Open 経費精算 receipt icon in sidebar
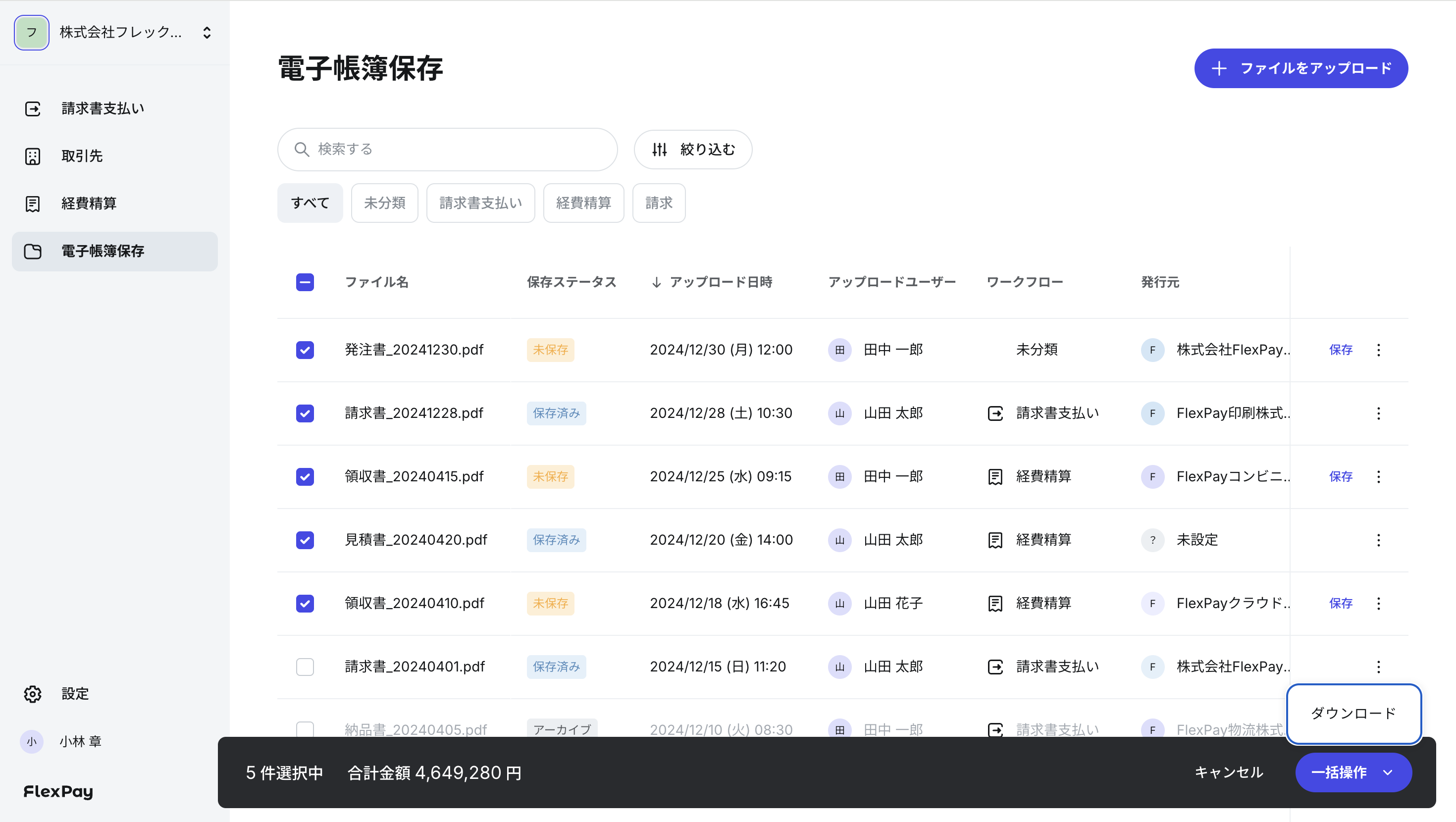Viewport: 1456px width, 822px height. point(33,204)
